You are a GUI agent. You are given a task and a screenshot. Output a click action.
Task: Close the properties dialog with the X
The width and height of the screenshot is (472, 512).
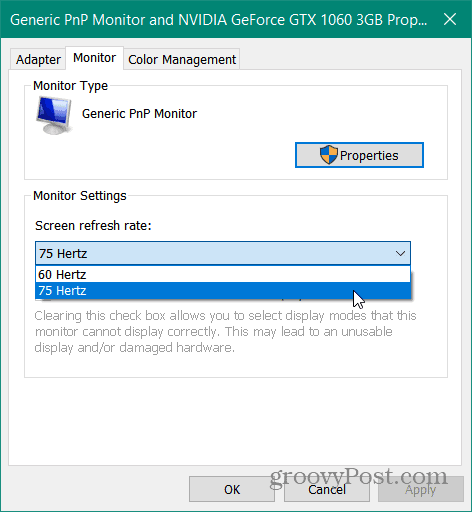click(450, 19)
